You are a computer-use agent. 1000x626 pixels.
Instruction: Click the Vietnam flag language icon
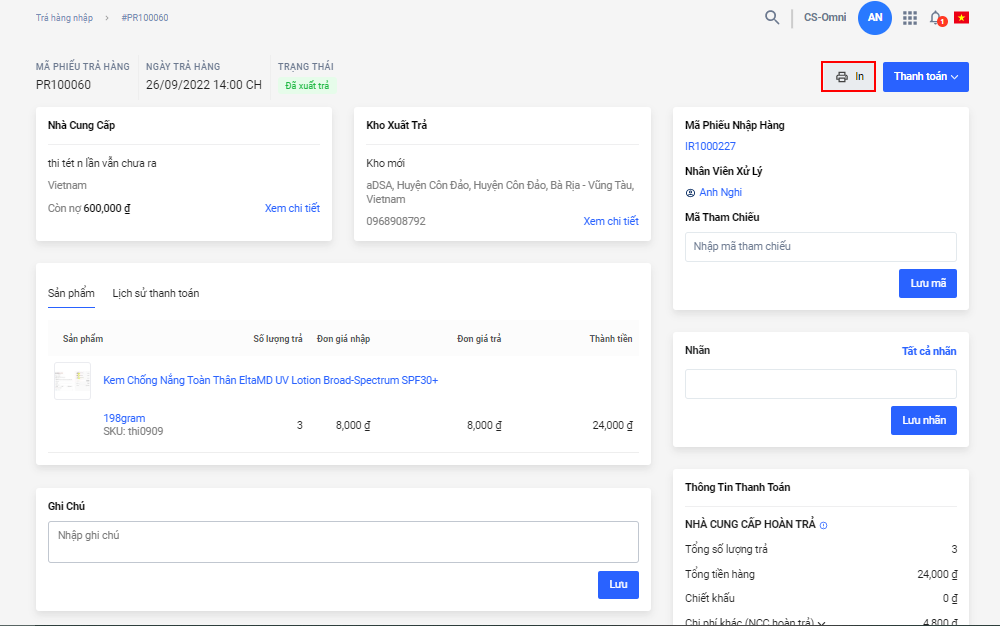coord(961,17)
